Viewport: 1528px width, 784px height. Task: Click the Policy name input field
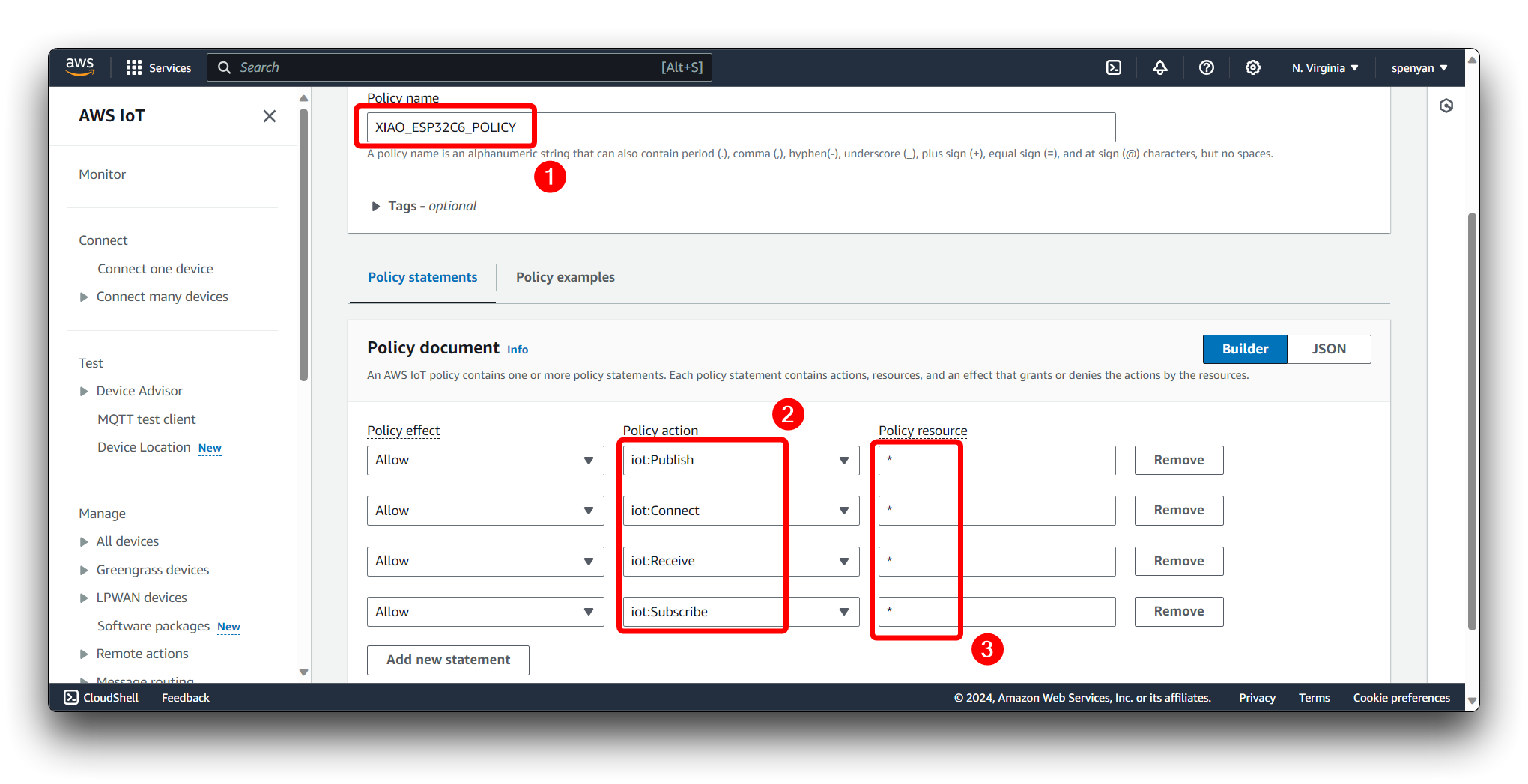741,127
